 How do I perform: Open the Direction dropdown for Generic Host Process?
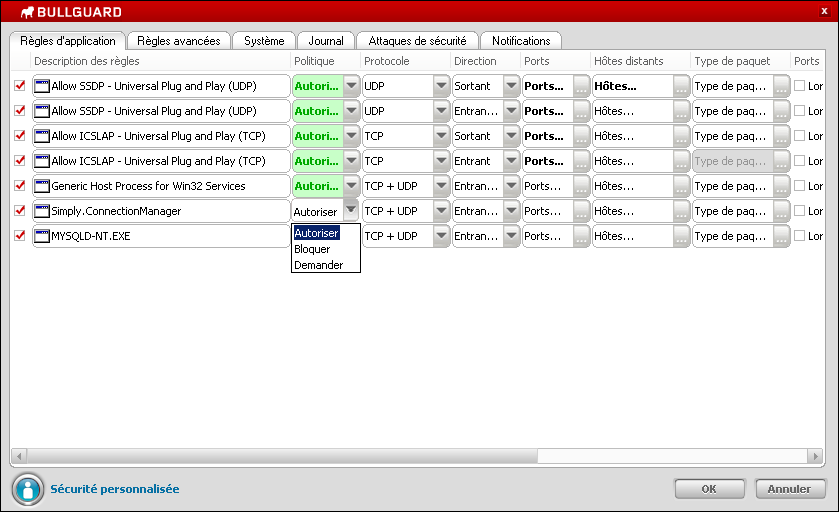(512, 186)
